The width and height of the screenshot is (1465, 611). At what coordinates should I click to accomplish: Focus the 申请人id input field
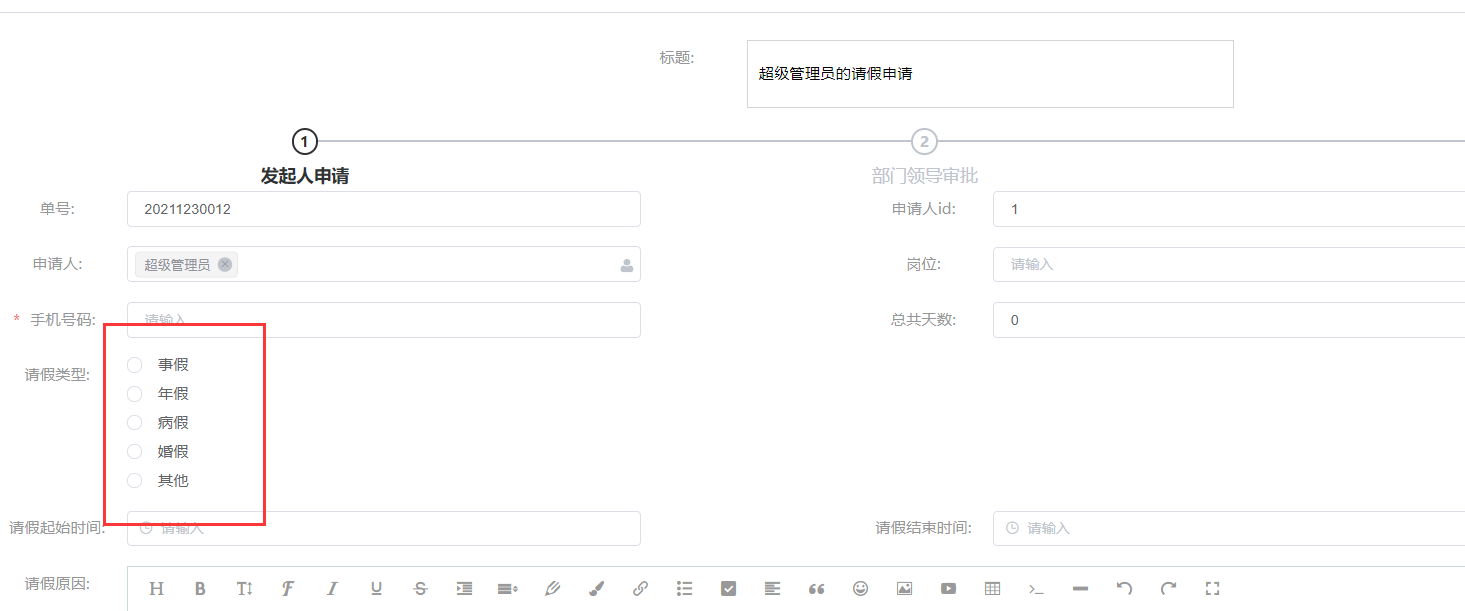(1229, 209)
